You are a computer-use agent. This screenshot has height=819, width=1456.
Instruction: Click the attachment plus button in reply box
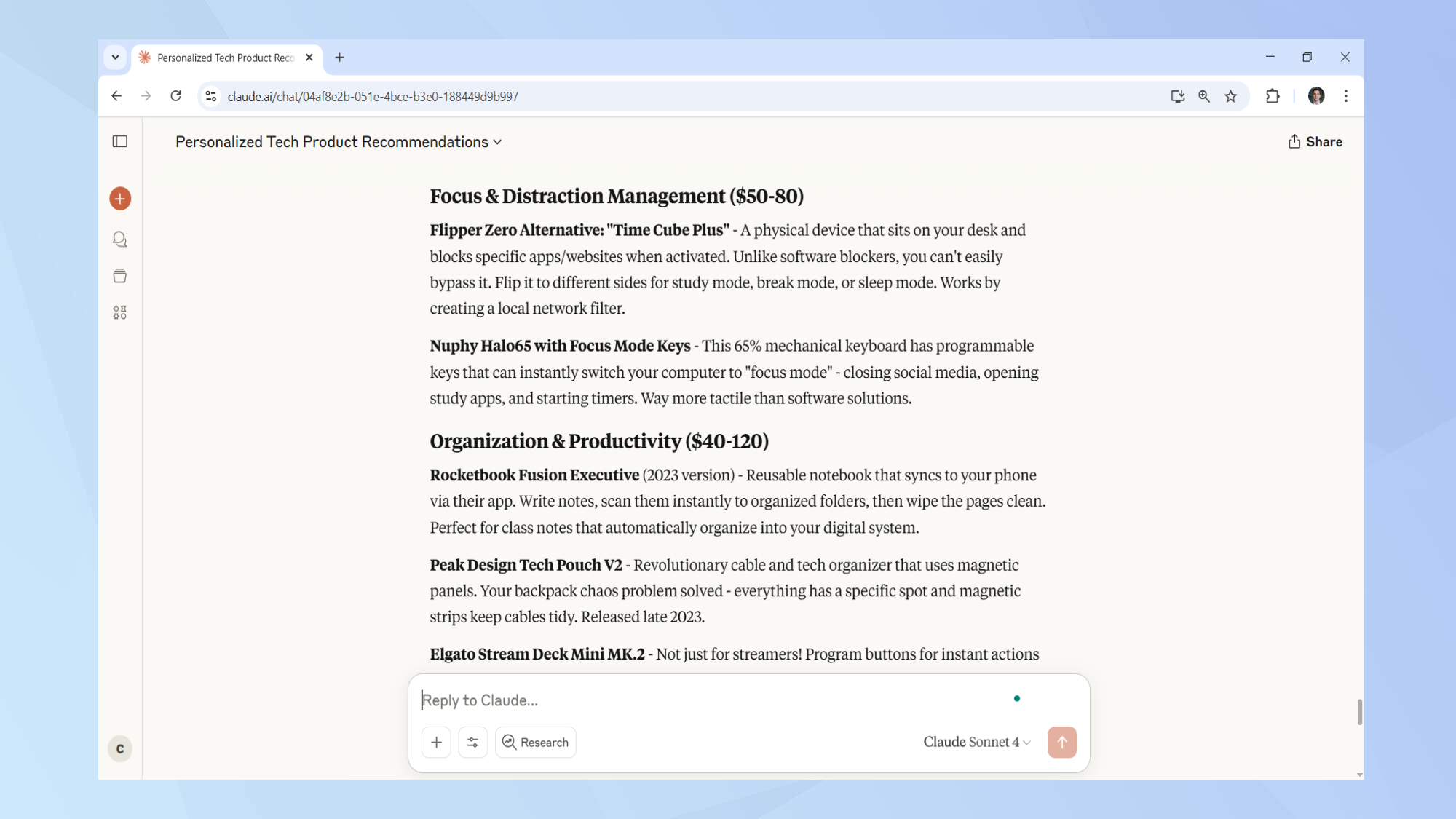[x=436, y=742]
